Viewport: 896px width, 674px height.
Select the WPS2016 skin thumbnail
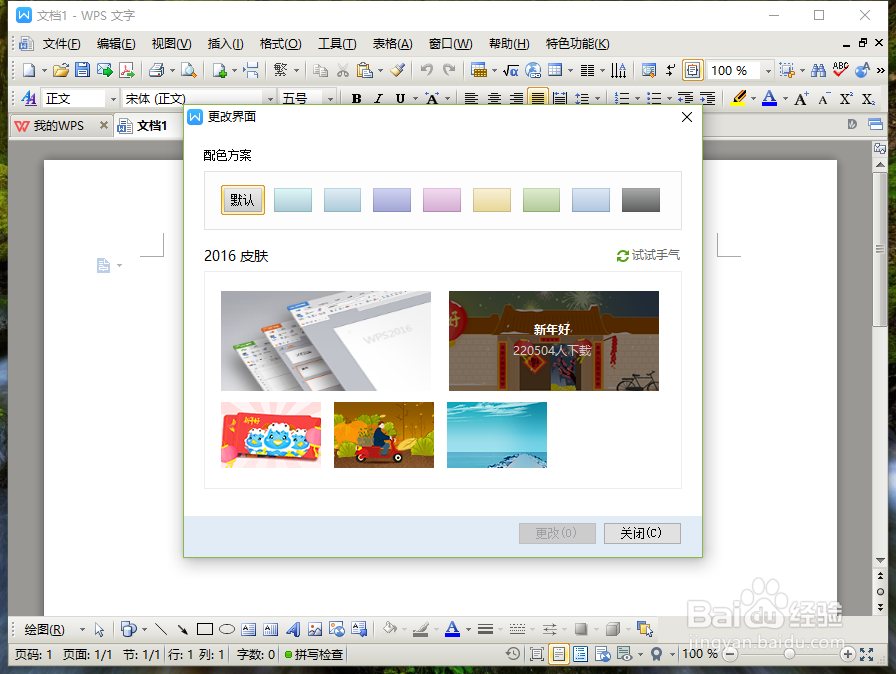coord(326,341)
